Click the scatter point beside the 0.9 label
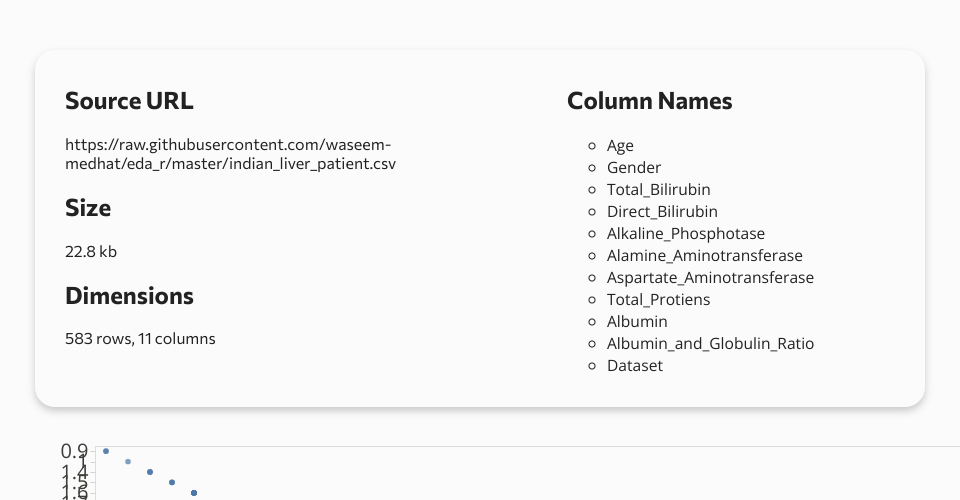This screenshot has width=960, height=500. (x=106, y=451)
